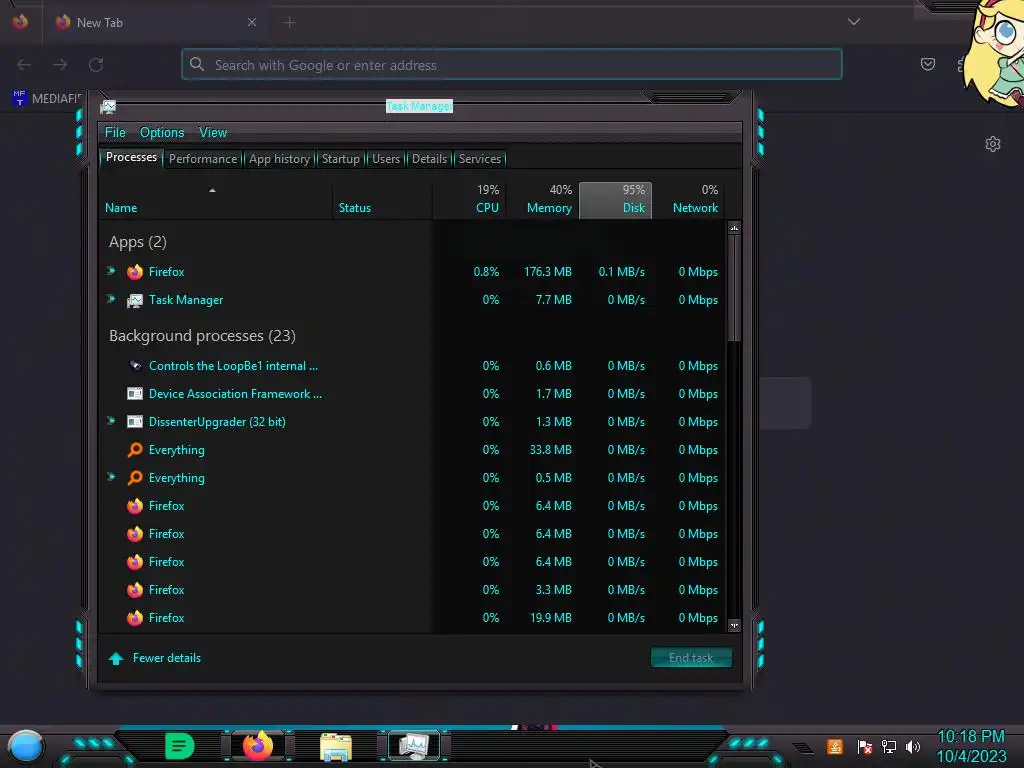Select the DissenterUpgrader (32 bit) row name
Viewport: 1024px width, 768px height.
pos(217,422)
